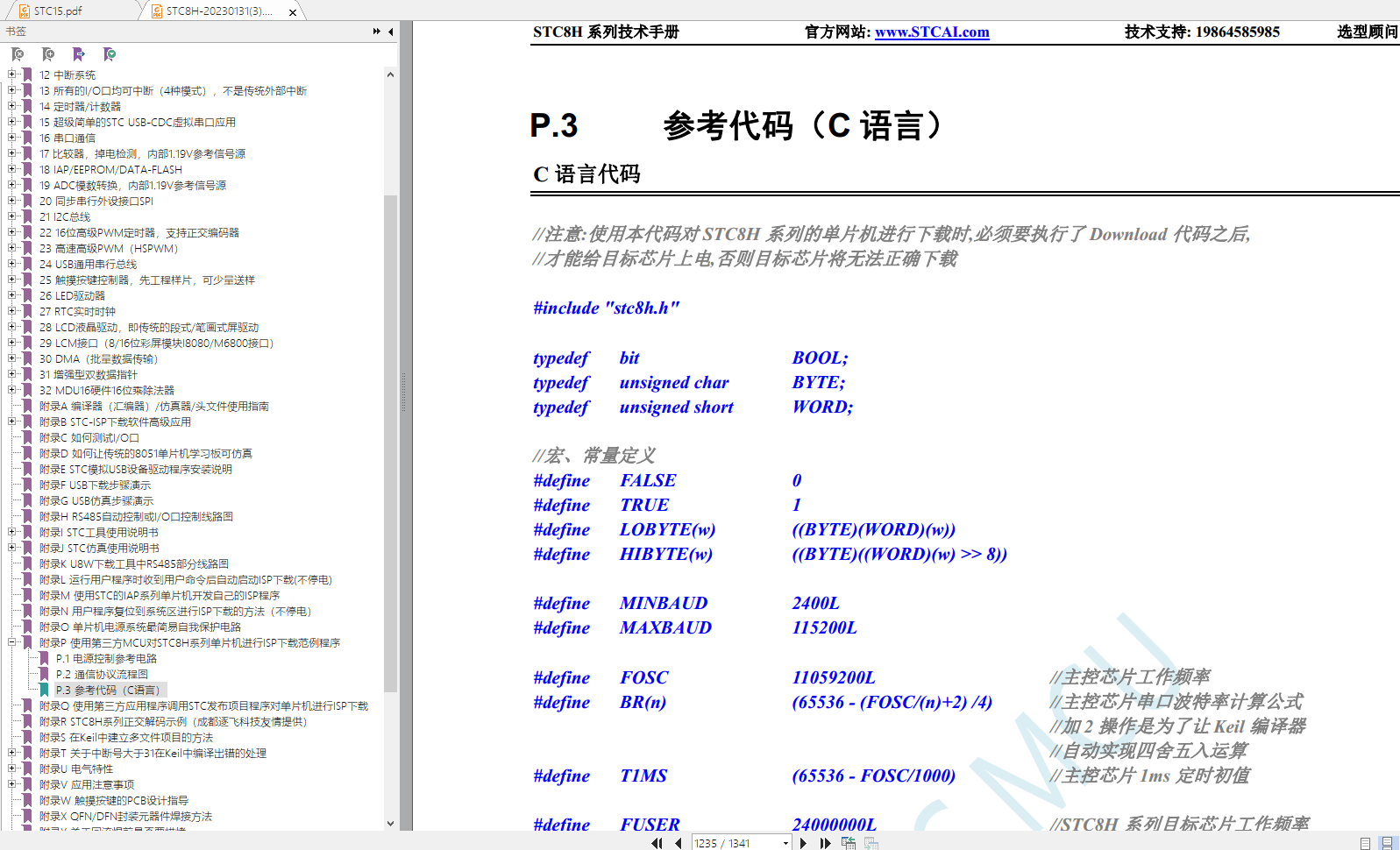Screen dimensions: 1400x850
Task: Click the subheading C 语言代码
Action: point(586,174)
